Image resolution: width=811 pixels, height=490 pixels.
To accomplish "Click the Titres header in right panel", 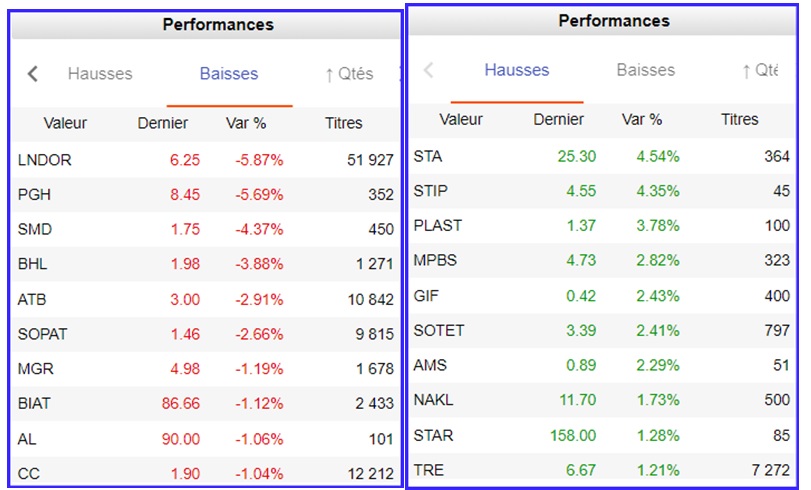I will [x=740, y=120].
